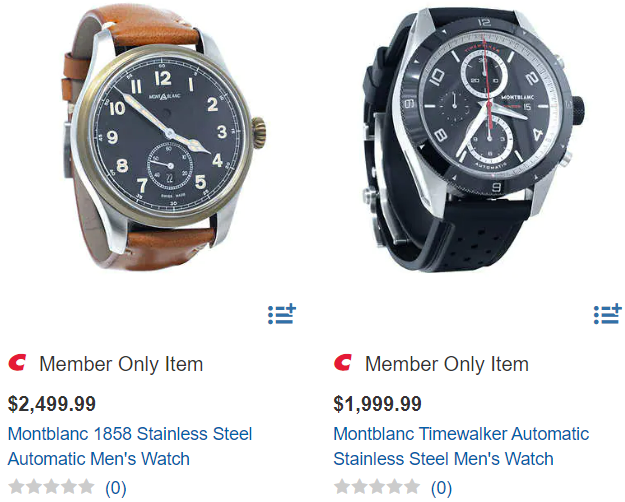Select the $2,499.99 price
Screen dimensions: 625x502
pyautogui.click(x=52, y=404)
